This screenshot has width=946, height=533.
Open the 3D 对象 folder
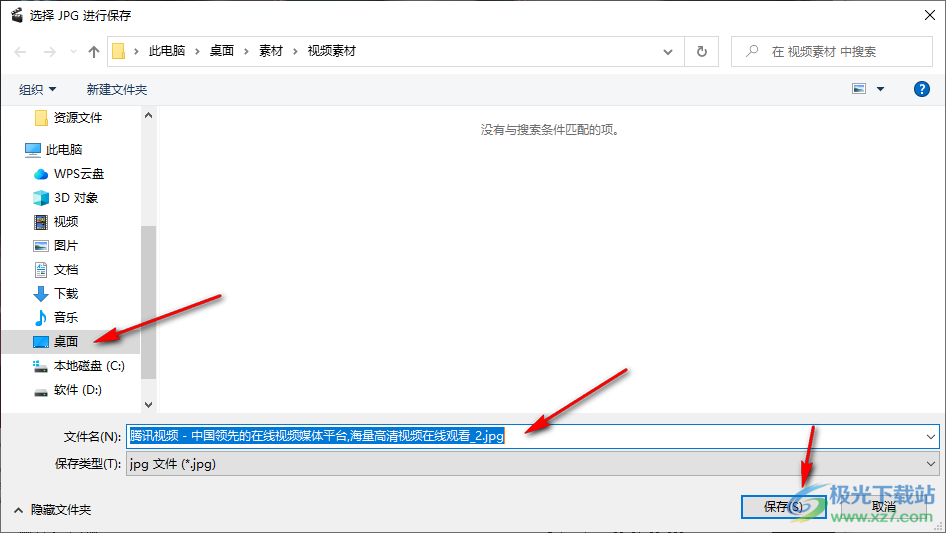75,198
